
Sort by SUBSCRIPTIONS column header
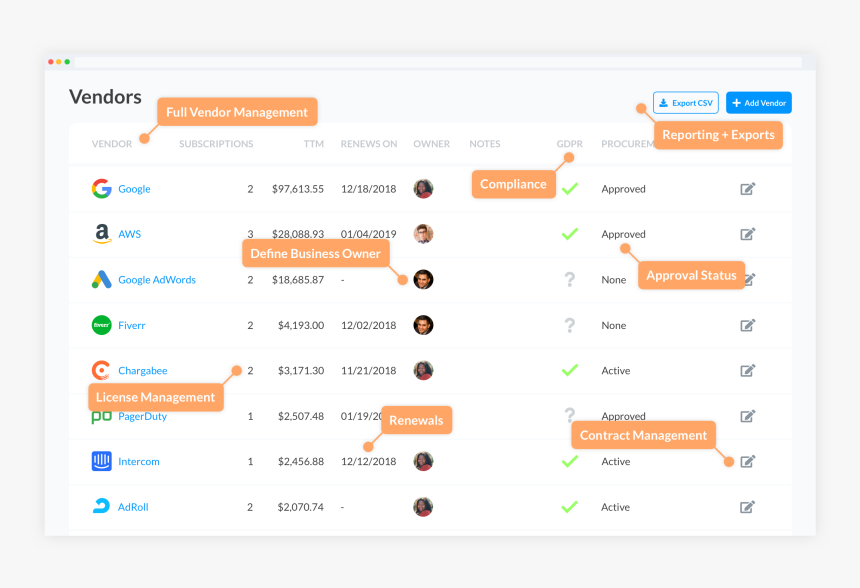tap(216, 144)
